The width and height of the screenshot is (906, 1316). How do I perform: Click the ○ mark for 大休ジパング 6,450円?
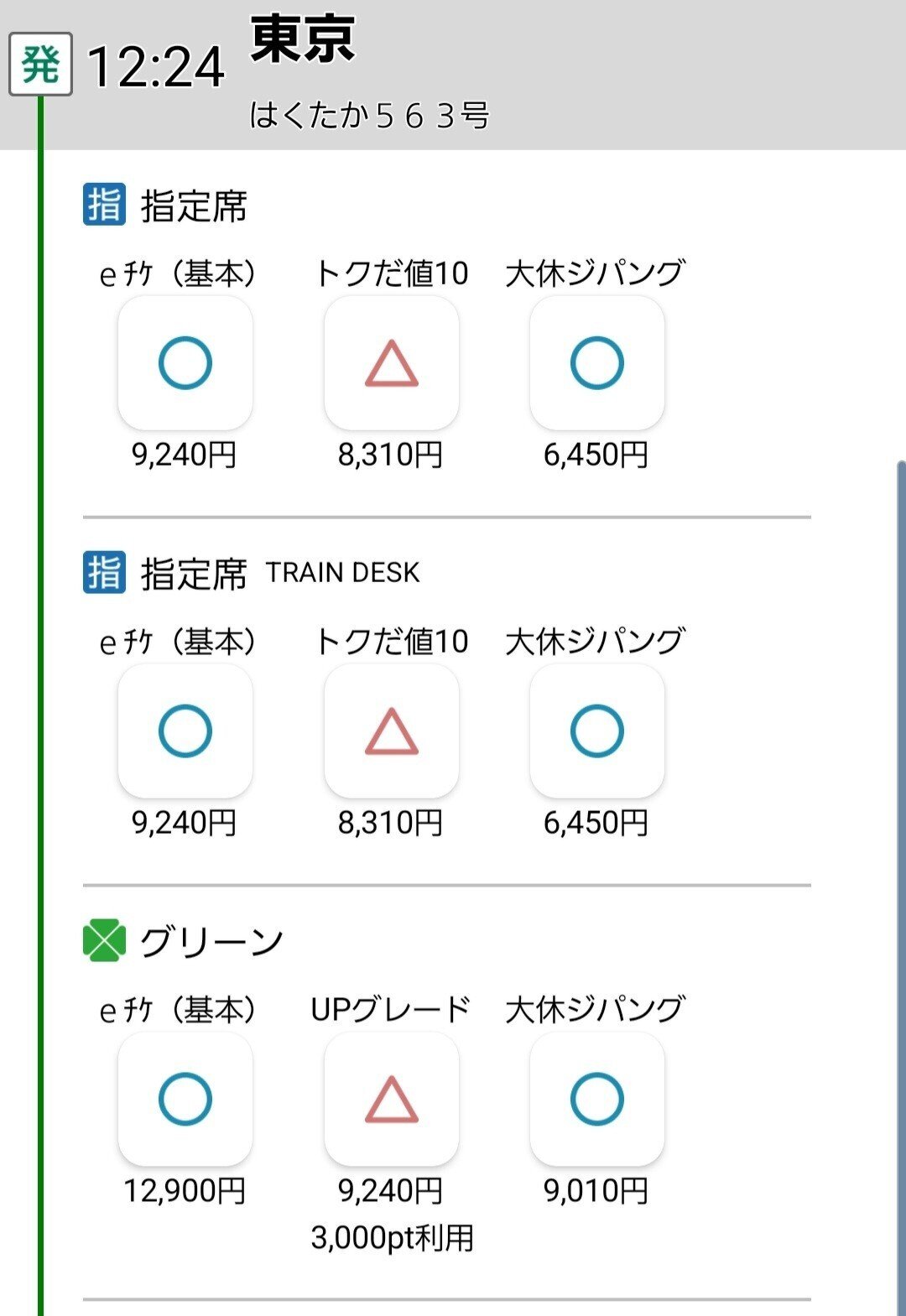[x=596, y=364]
